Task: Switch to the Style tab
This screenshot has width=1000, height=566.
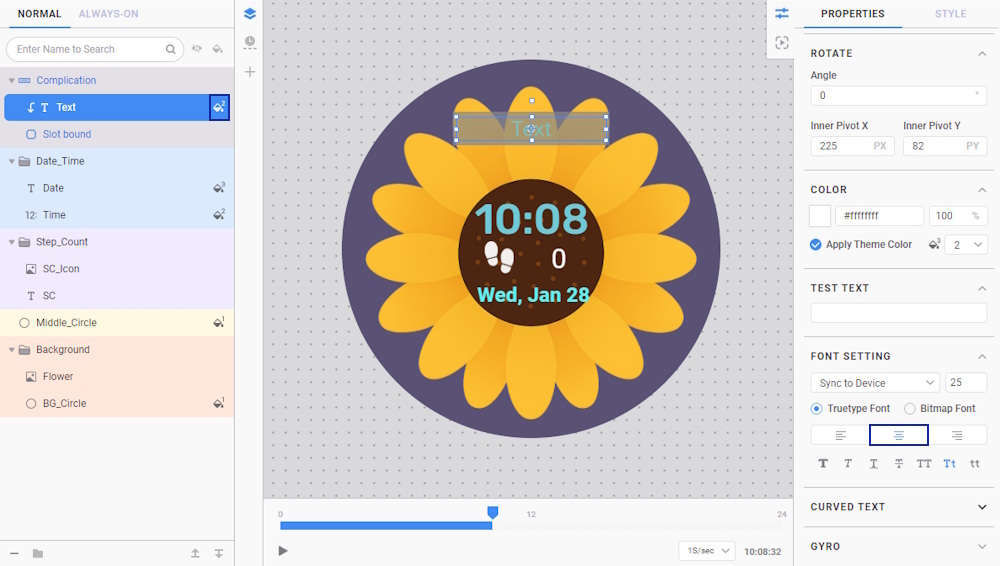Action: 950,14
